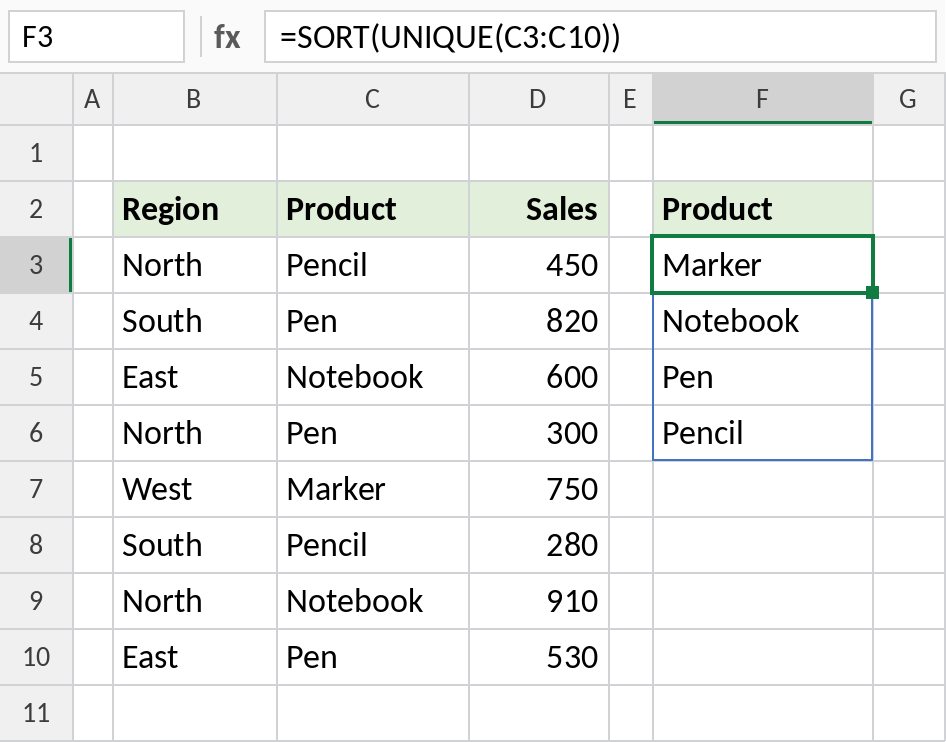Select row 5 header
946x742 pixels.
point(36,377)
